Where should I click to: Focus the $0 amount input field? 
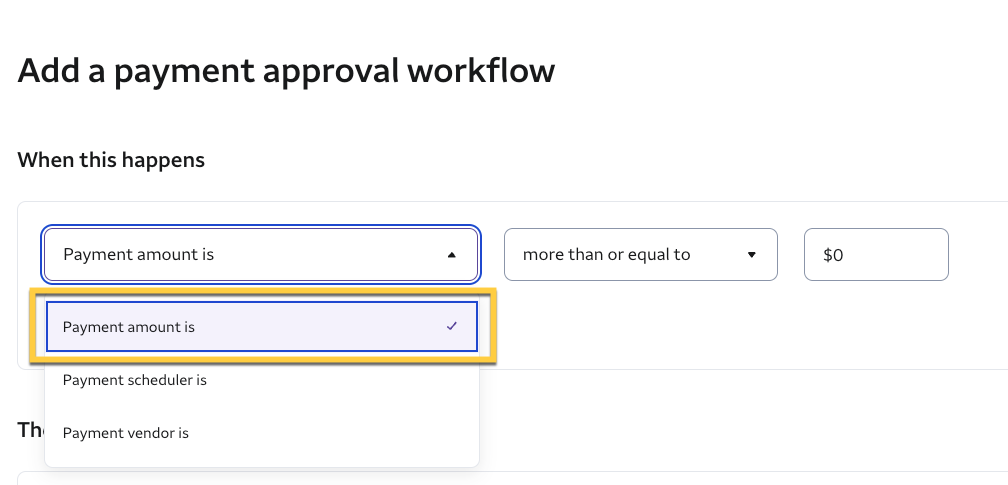(876, 255)
